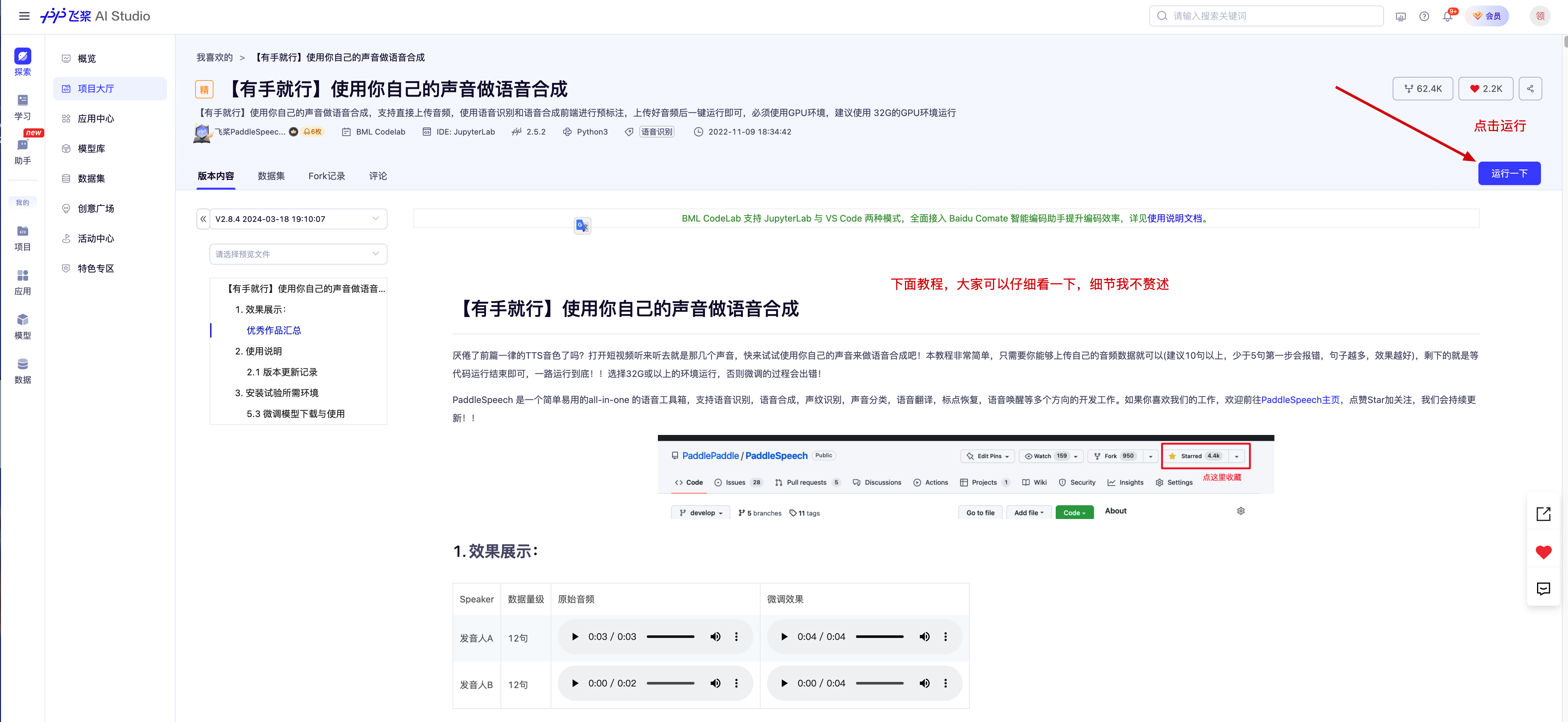Click the help question mark icon

(x=1424, y=16)
